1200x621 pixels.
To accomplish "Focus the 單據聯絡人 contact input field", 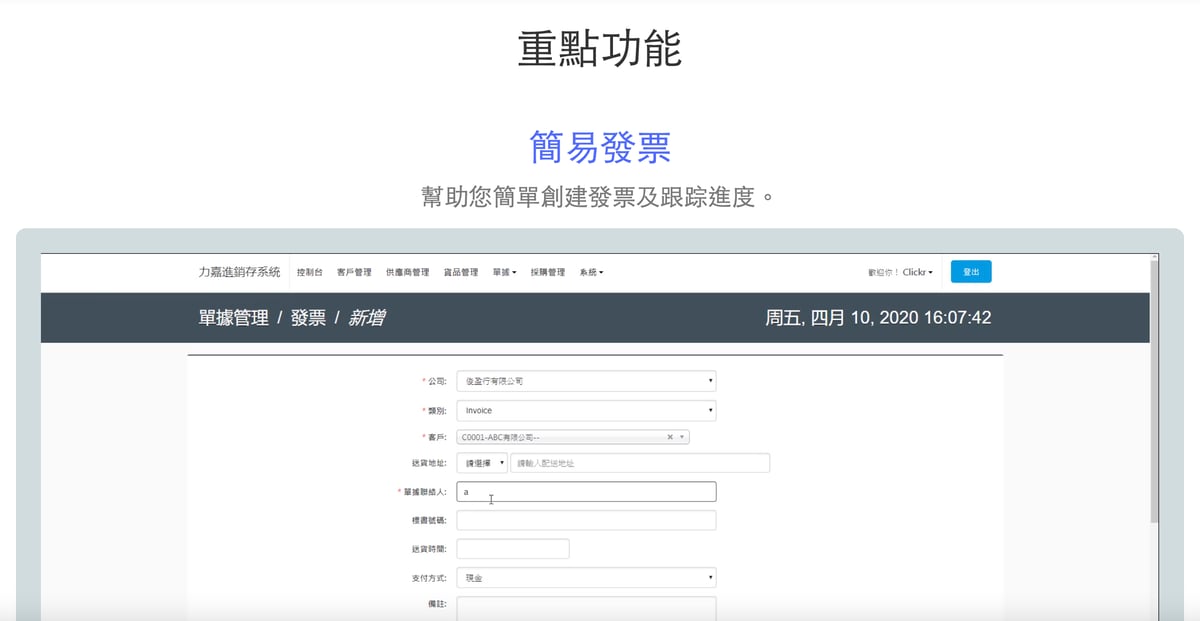I will (x=585, y=492).
